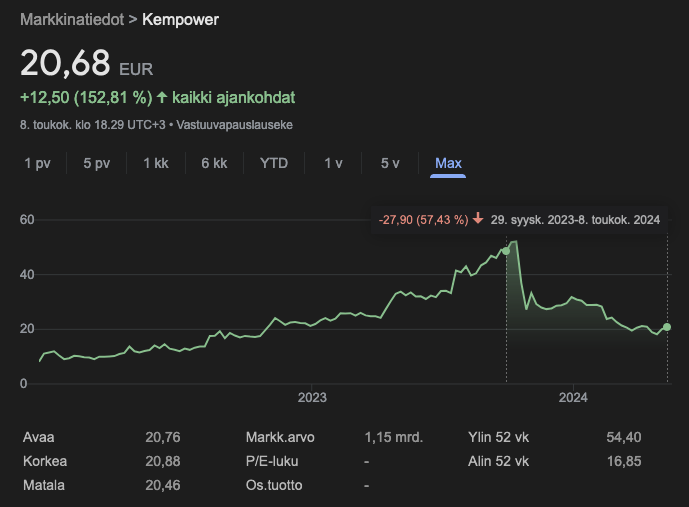Click the 40 y-axis label
This screenshot has width=689, height=507.
pyautogui.click(x=27, y=275)
